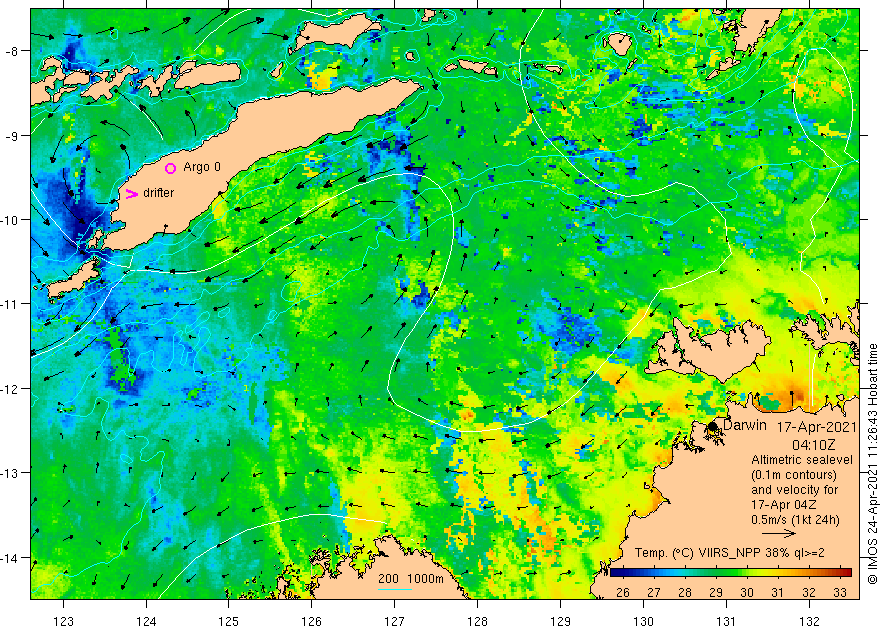The height and width of the screenshot is (630, 880).
Task: Click the 'Argo 0' label
Action: [202, 167]
